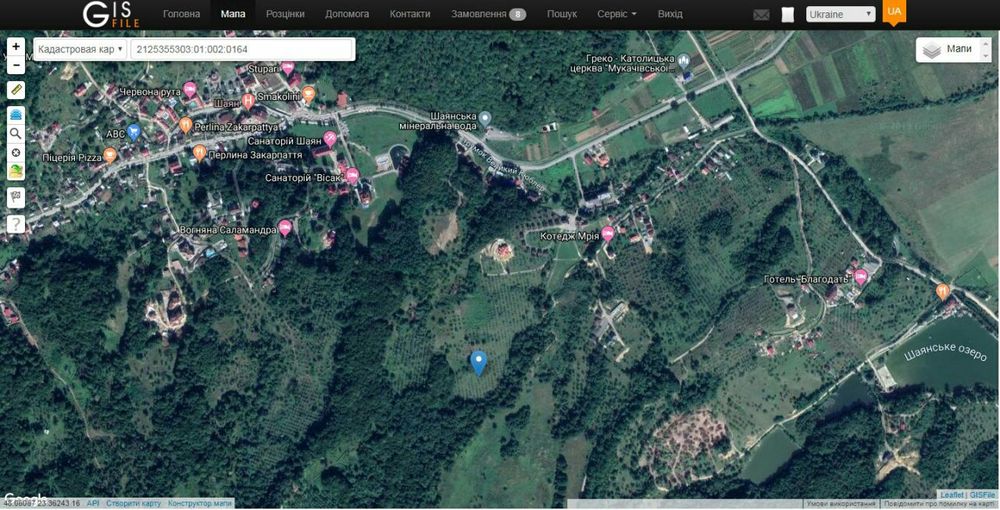Open the Розцінки page
Viewport: 1000px width, 510px height.
coord(285,14)
